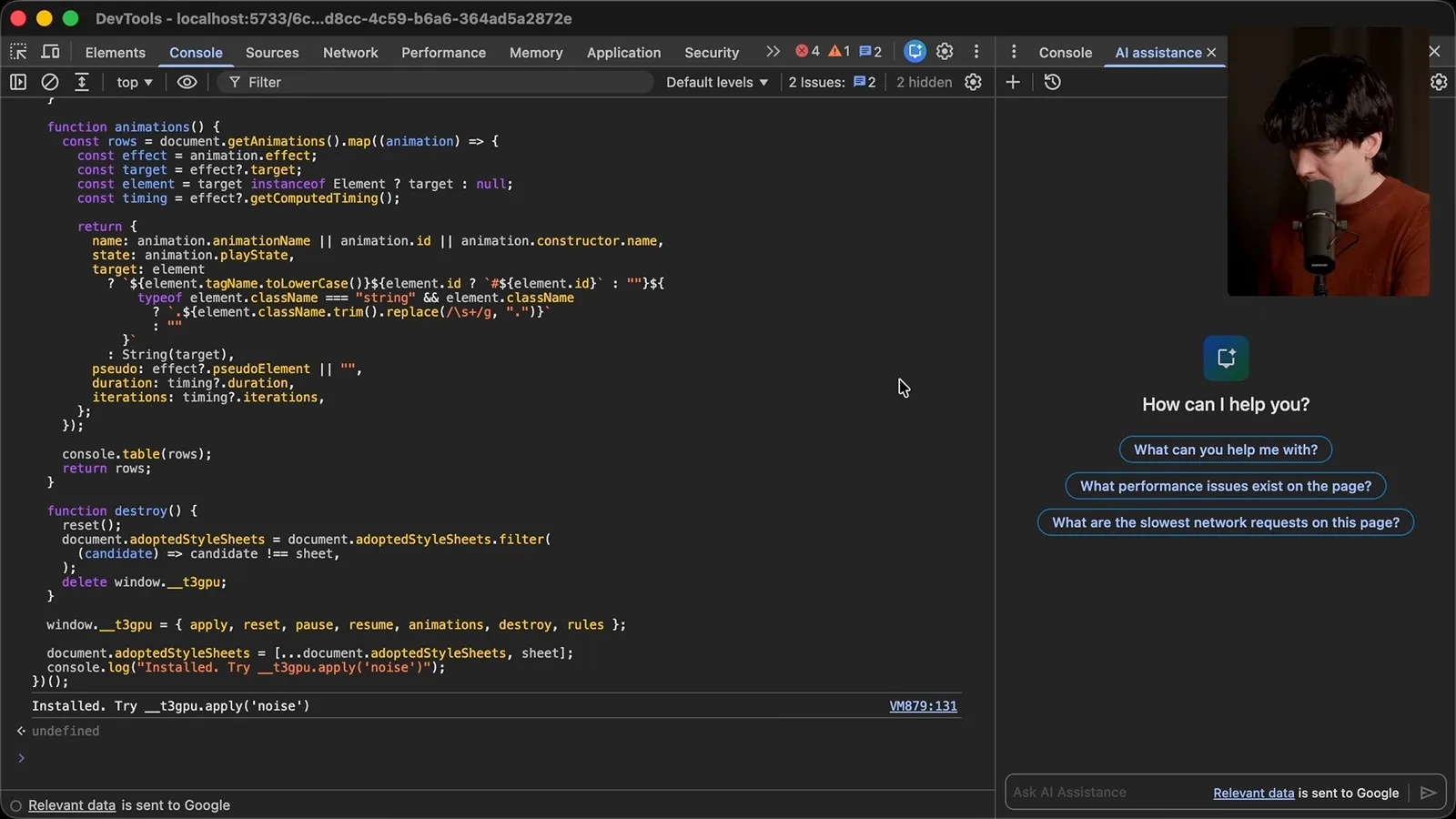Image resolution: width=1456 pixels, height=819 pixels.
Task: Open the Performance tab
Action: pyautogui.click(x=443, y=53)
